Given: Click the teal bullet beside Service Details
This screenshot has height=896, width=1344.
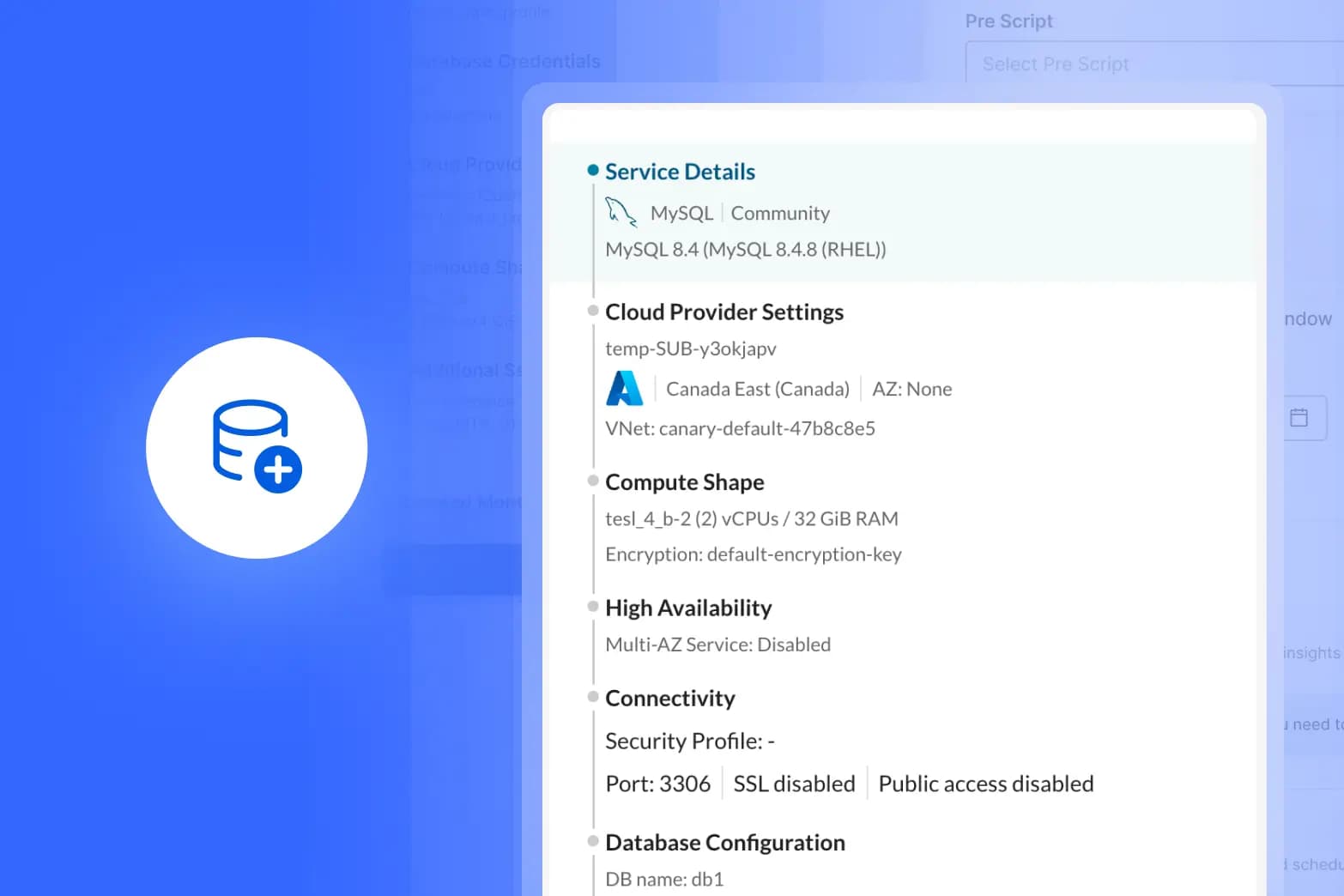Looking at the screenshot, I should pos(593,170).
